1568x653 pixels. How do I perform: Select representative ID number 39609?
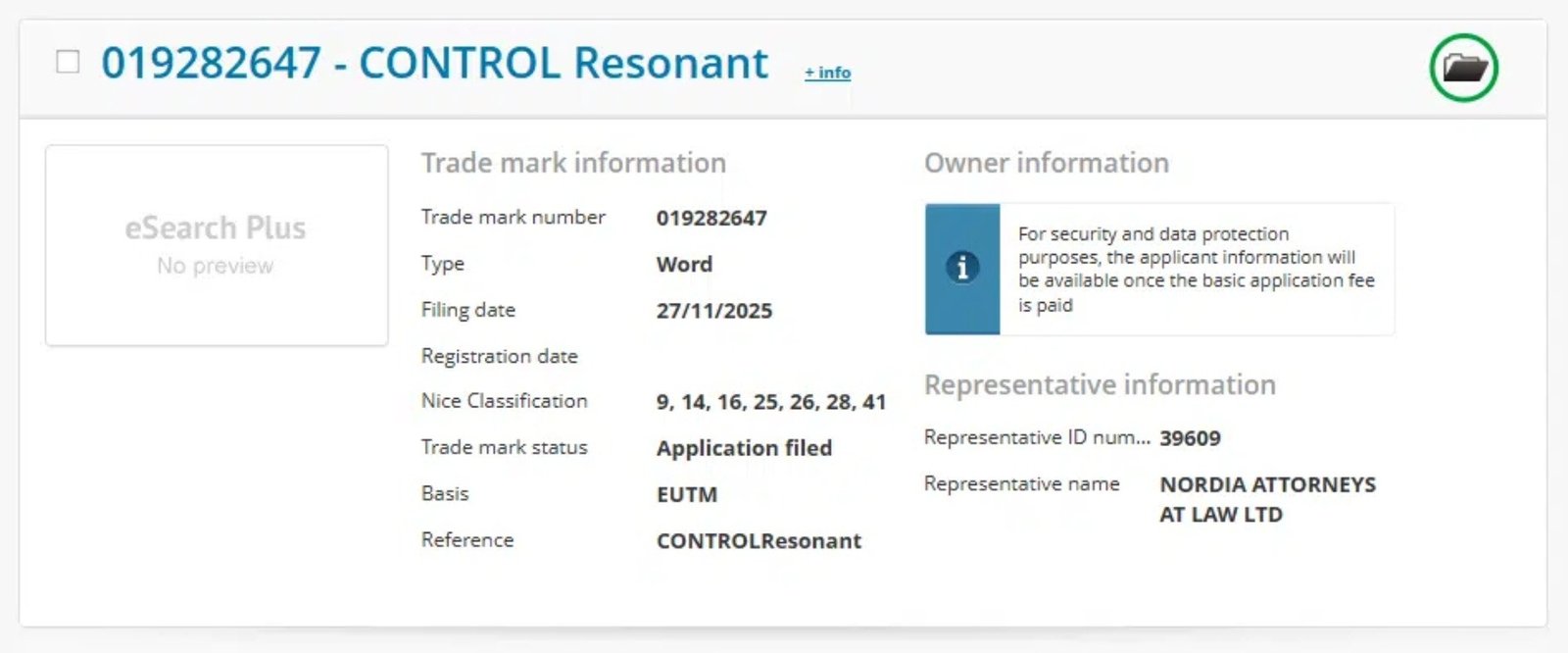pos(1190,438)
